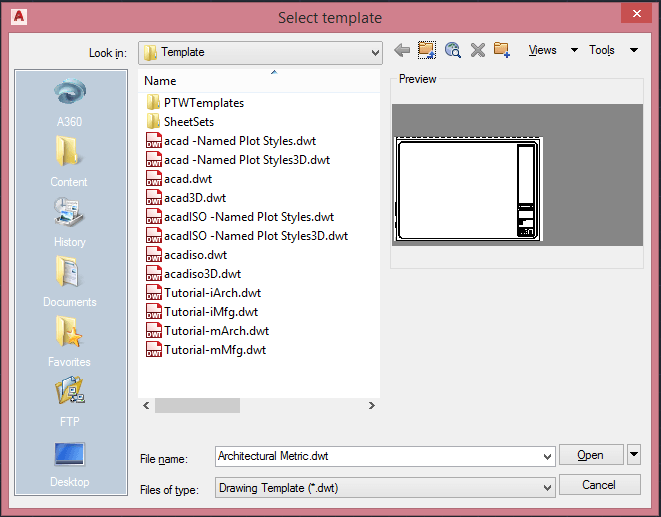Select the SheetSets folder icon
Viewport: 661px width, 517px height.
(x=153, y=121)
